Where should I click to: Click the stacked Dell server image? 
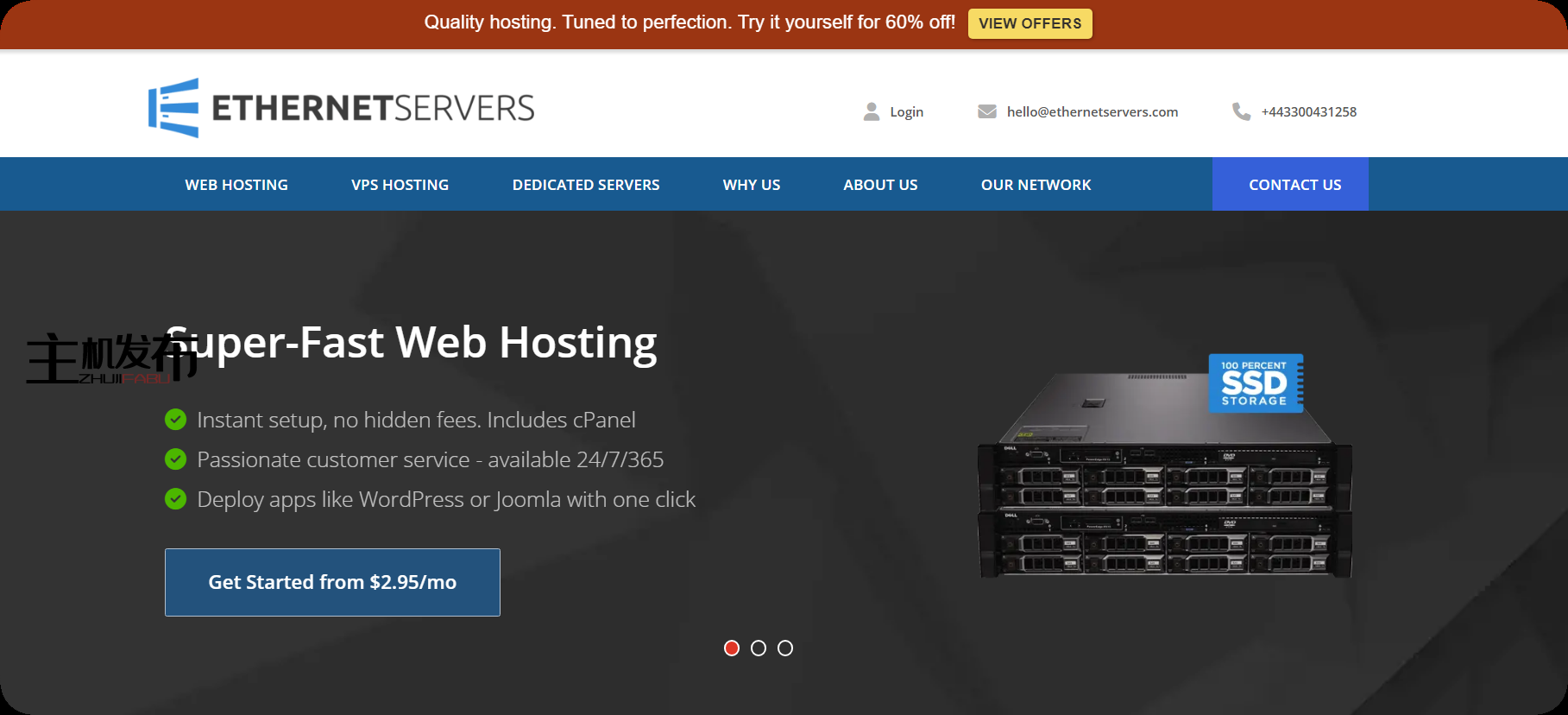tap(1163, 501)
